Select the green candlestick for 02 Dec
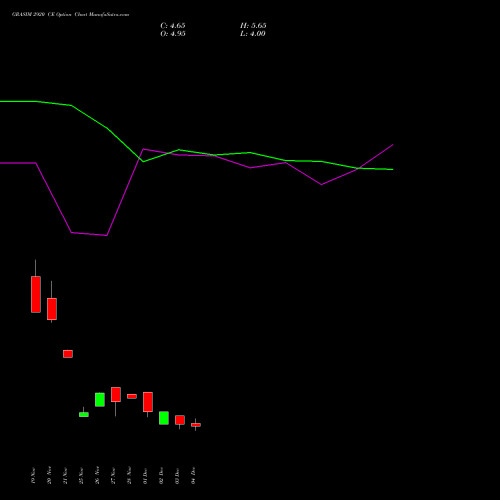 click(164, 418)
